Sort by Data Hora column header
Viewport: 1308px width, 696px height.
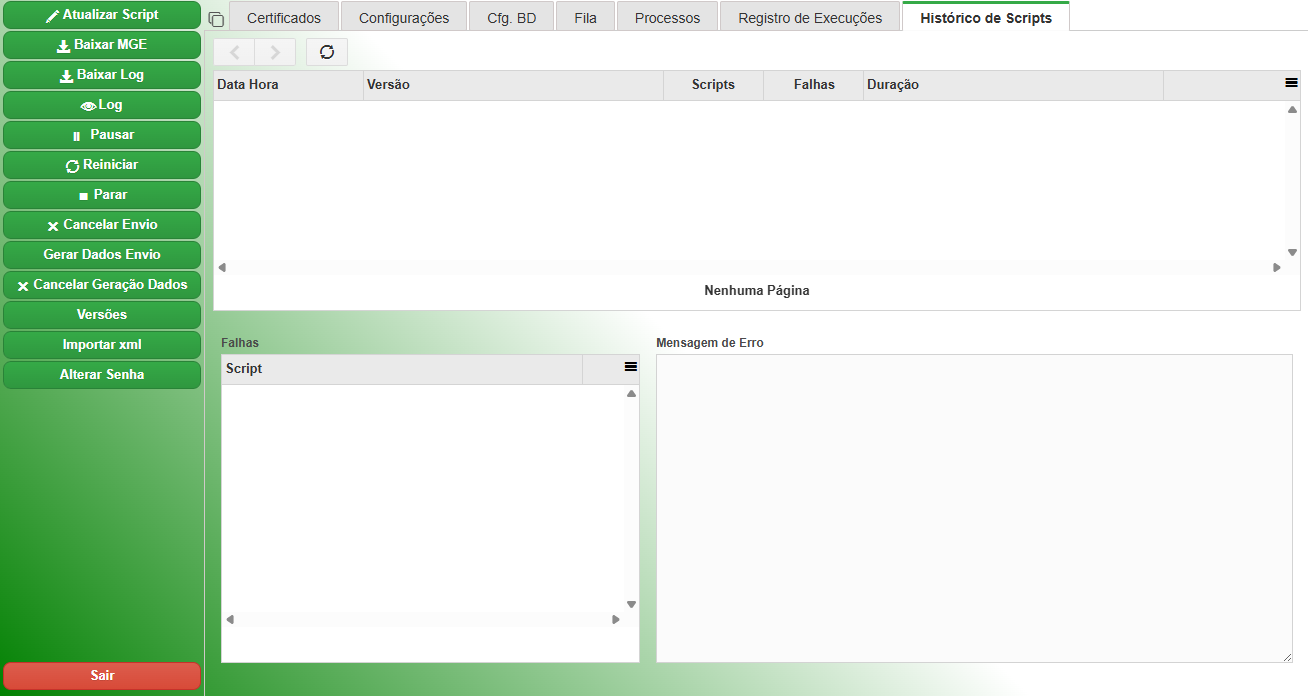pyautogui.click(x=289, y=85)
